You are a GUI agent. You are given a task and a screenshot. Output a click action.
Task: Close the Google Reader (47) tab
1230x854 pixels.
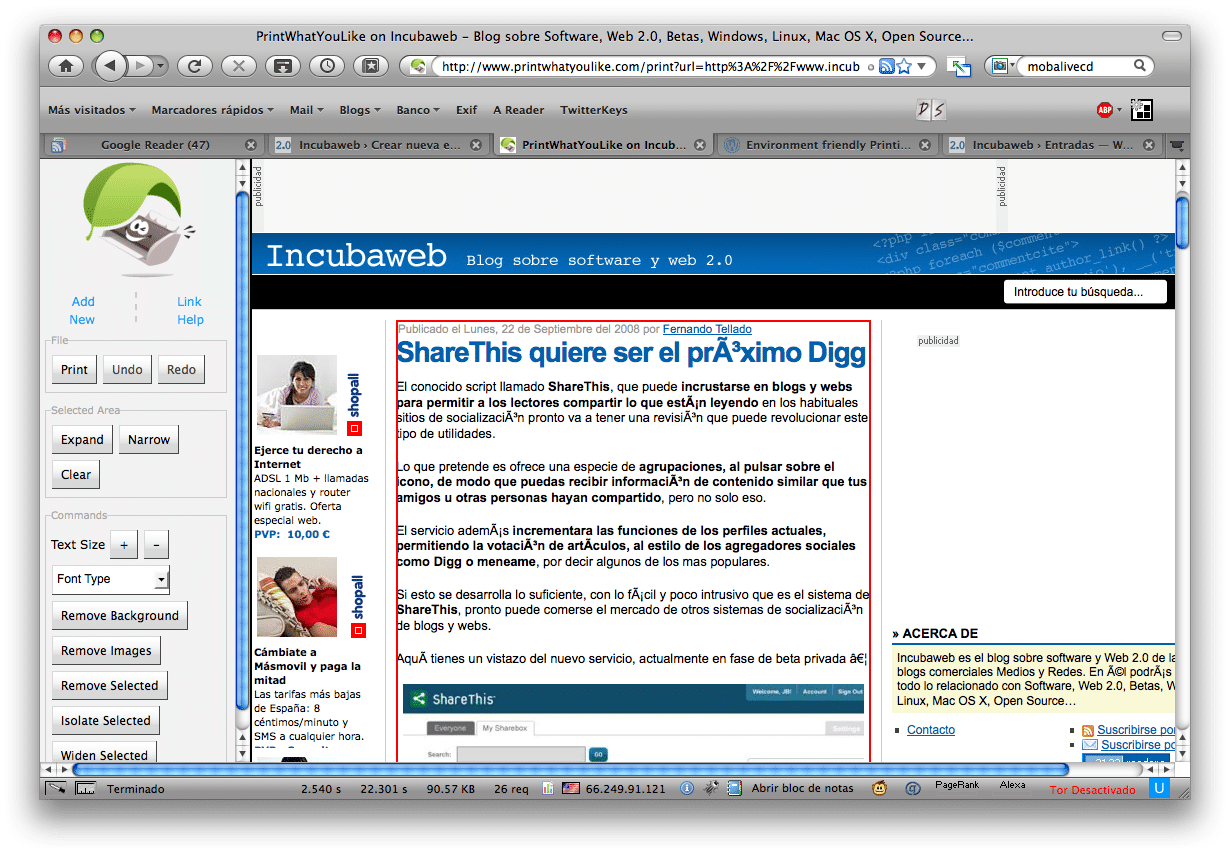click(251, 145)
